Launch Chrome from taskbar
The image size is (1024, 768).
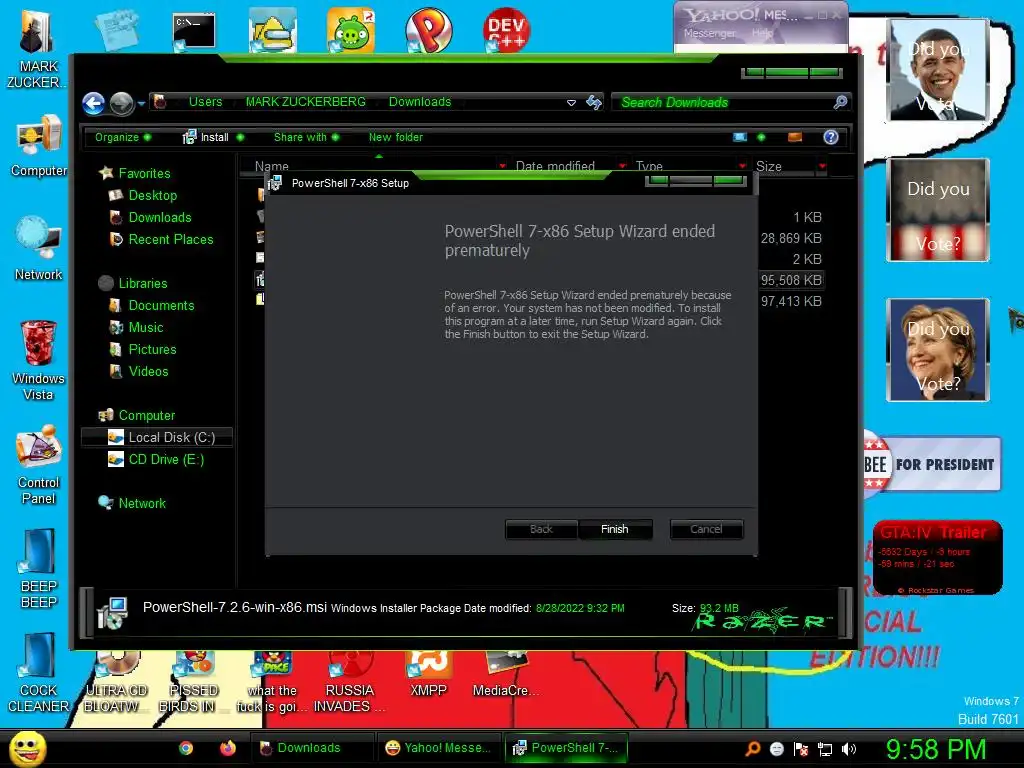click(186, 748)
